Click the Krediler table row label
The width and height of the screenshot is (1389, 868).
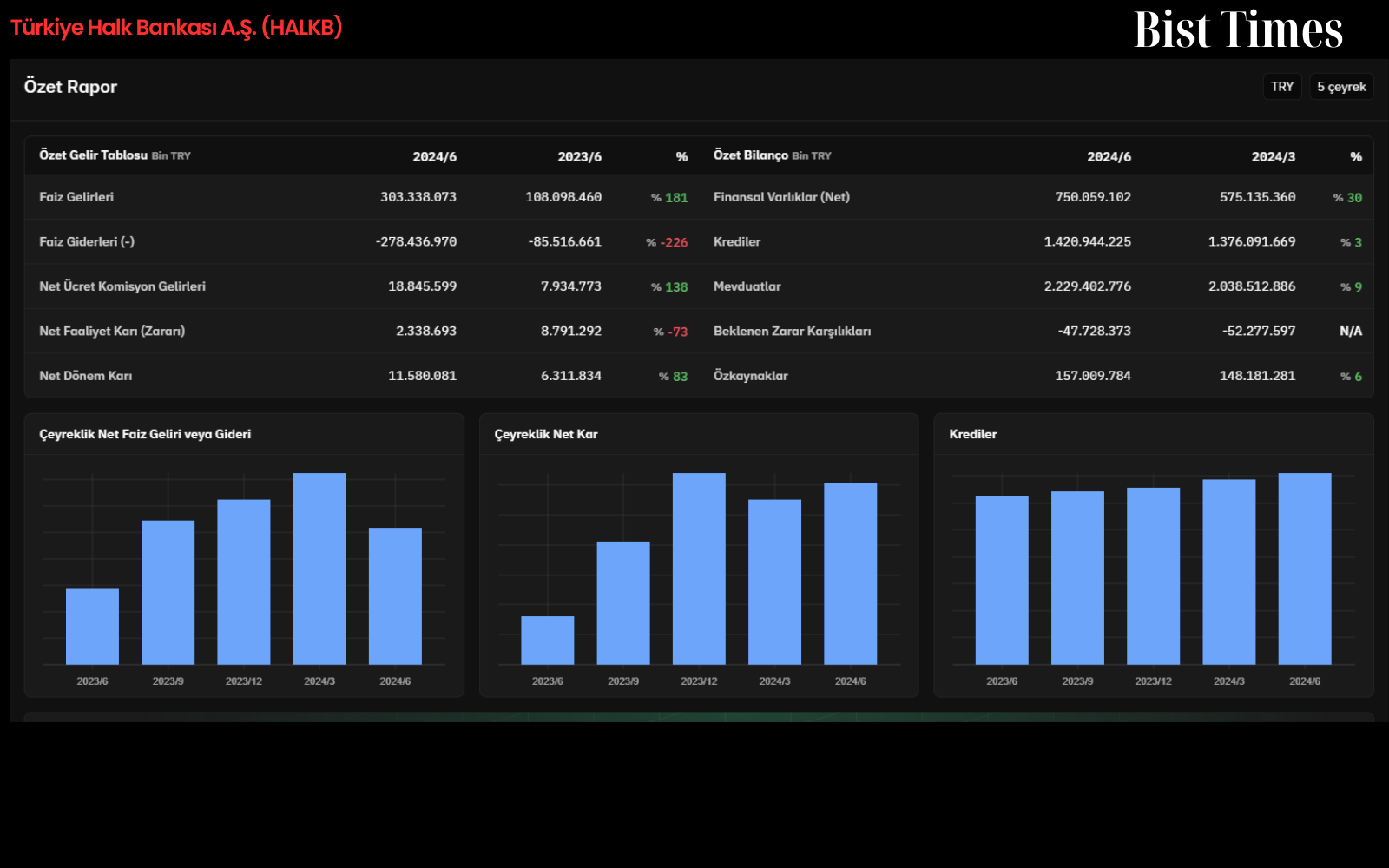pos(737,242)
